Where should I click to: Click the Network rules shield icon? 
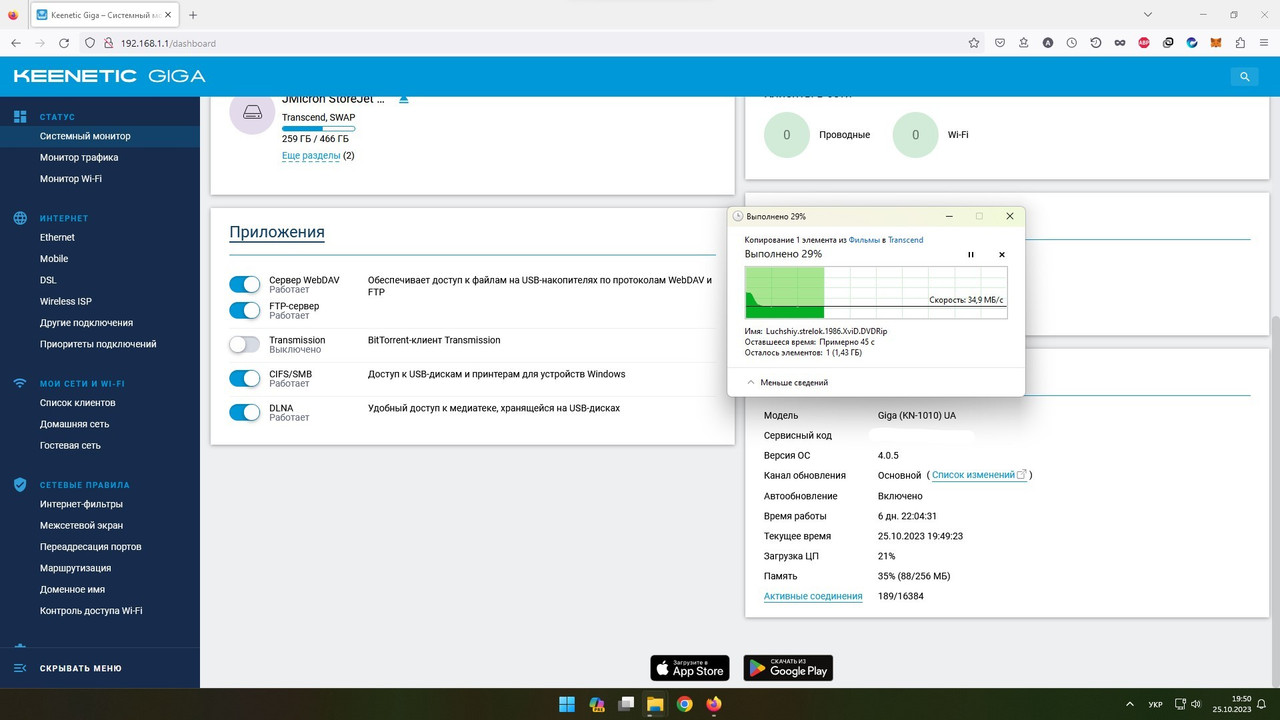coord(19,484)
